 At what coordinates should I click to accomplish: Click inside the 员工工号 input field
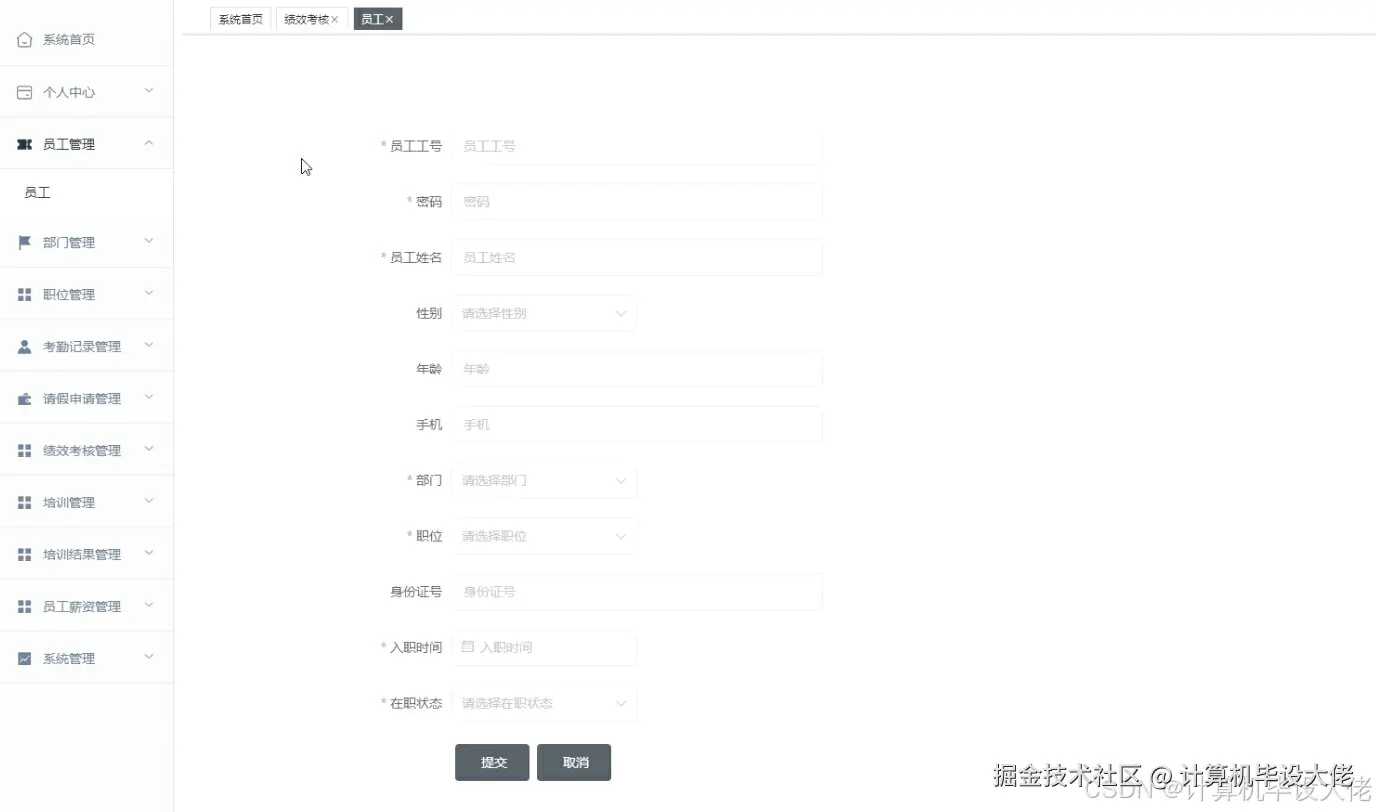click(637, 145)
